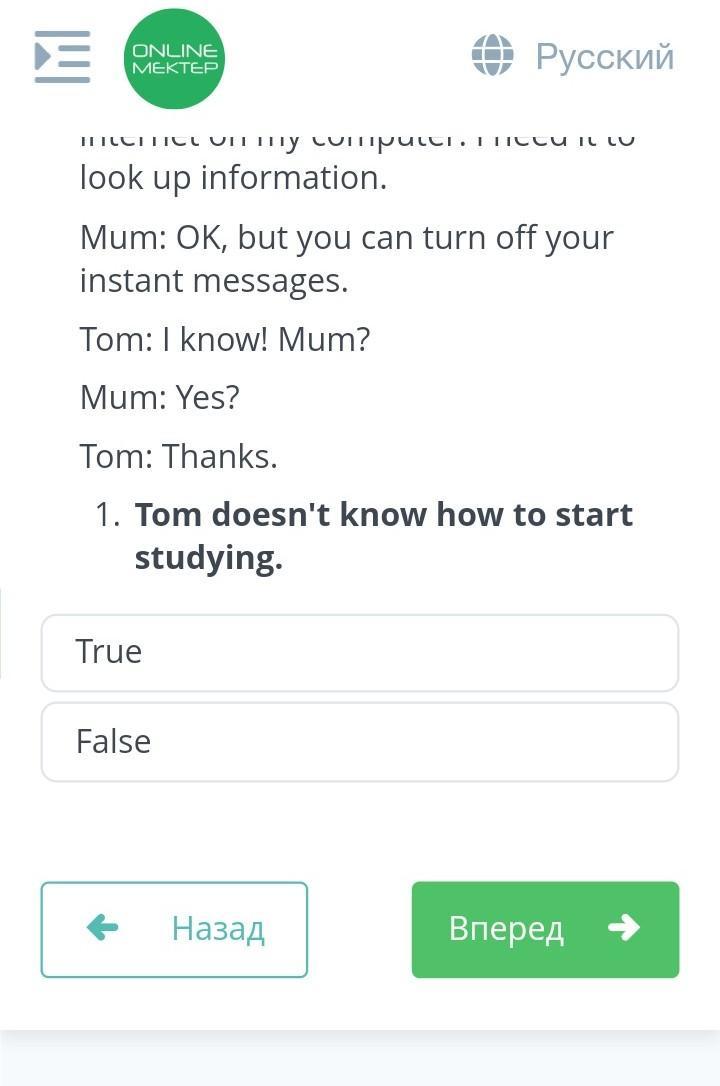The width and height of the screenshot is (720, 1086).
Task: Click the line "Mum: Yes?"
Action: click(160, 398)
